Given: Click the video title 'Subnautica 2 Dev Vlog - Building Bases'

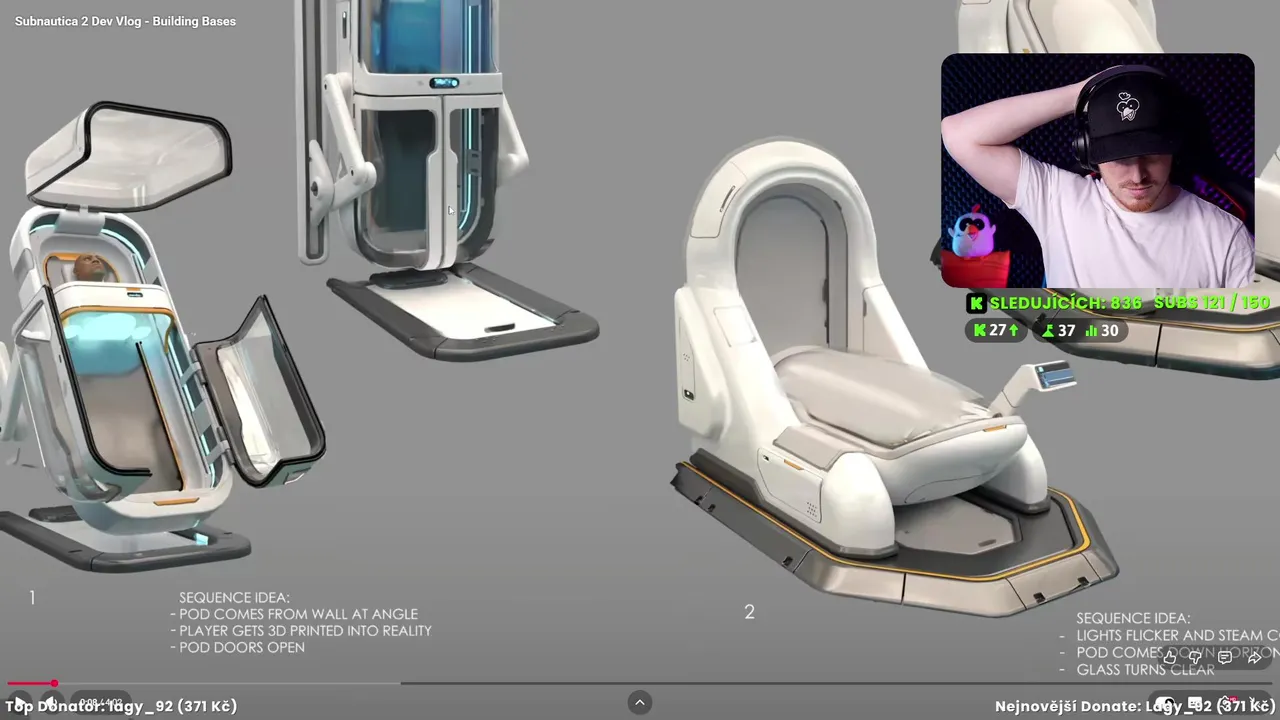Looking at the screenshot, I should (125, 21).
